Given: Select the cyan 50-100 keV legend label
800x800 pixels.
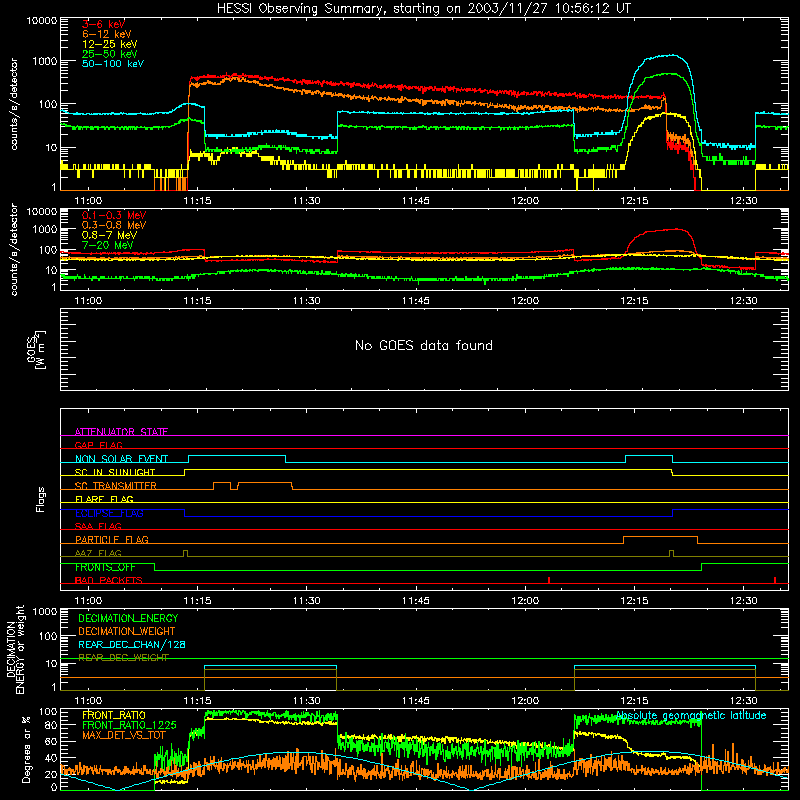Looking at the screenshot, I should (x=113, y=64).
